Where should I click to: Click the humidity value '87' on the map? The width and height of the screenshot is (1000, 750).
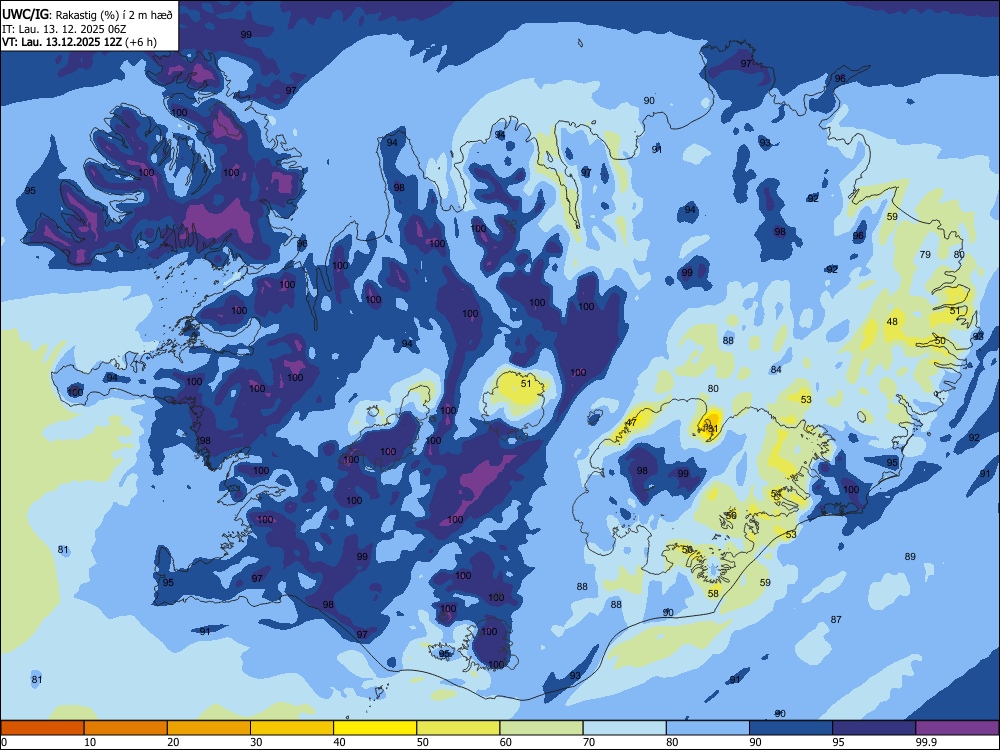(x=836, y=619)
